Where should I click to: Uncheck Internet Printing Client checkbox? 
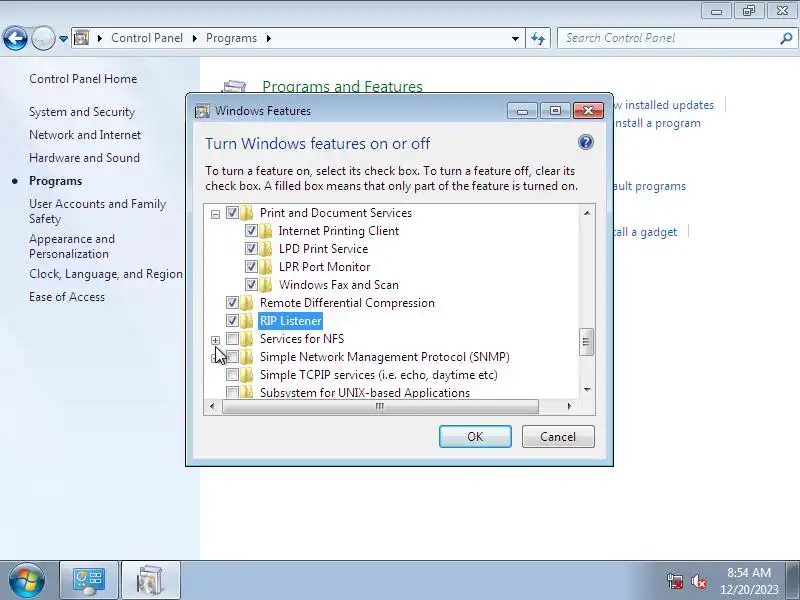click(x=251, y=231)
